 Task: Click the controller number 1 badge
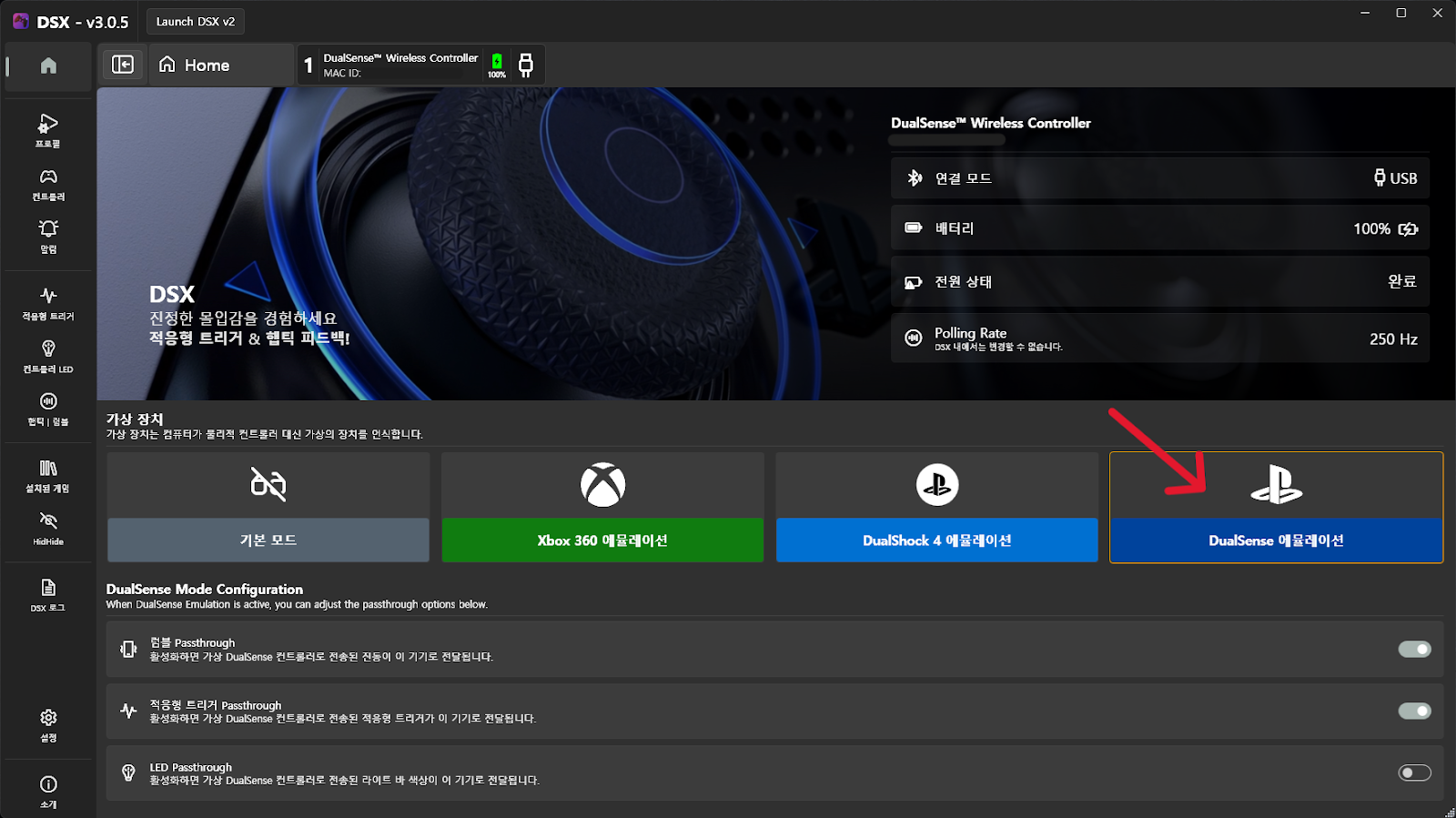tap(308, 65)
